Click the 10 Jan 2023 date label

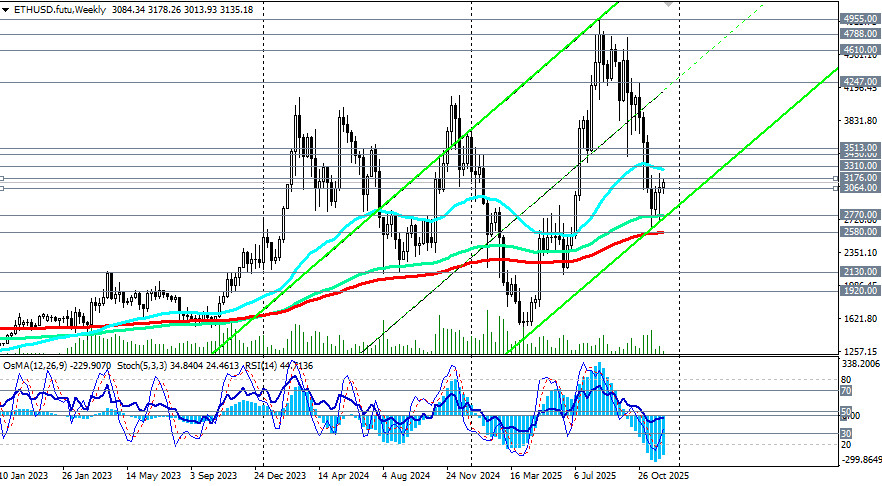pos(25,476)
